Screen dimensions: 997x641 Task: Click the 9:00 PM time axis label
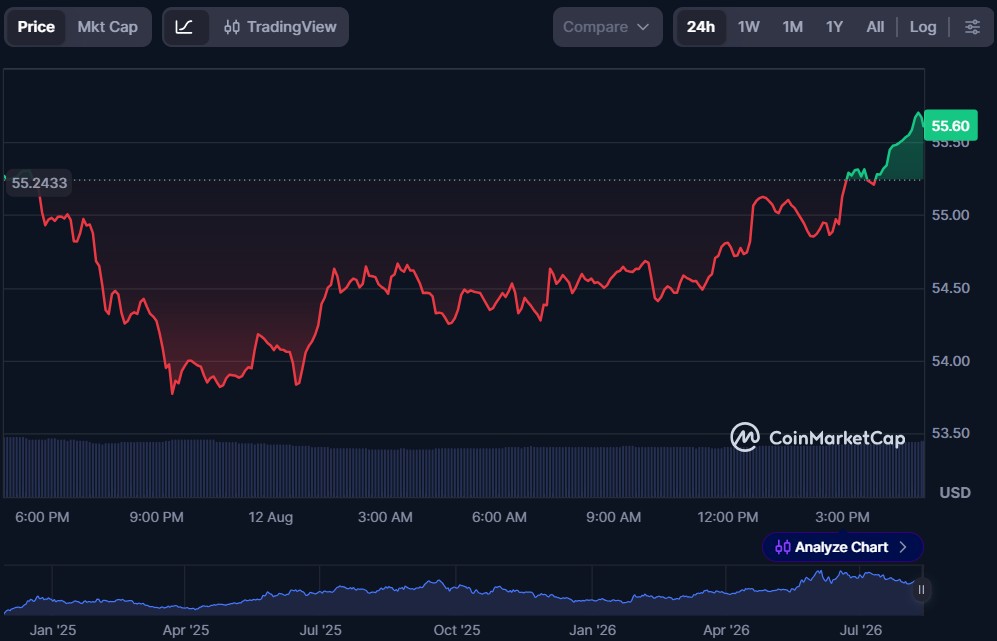point(156,518)
